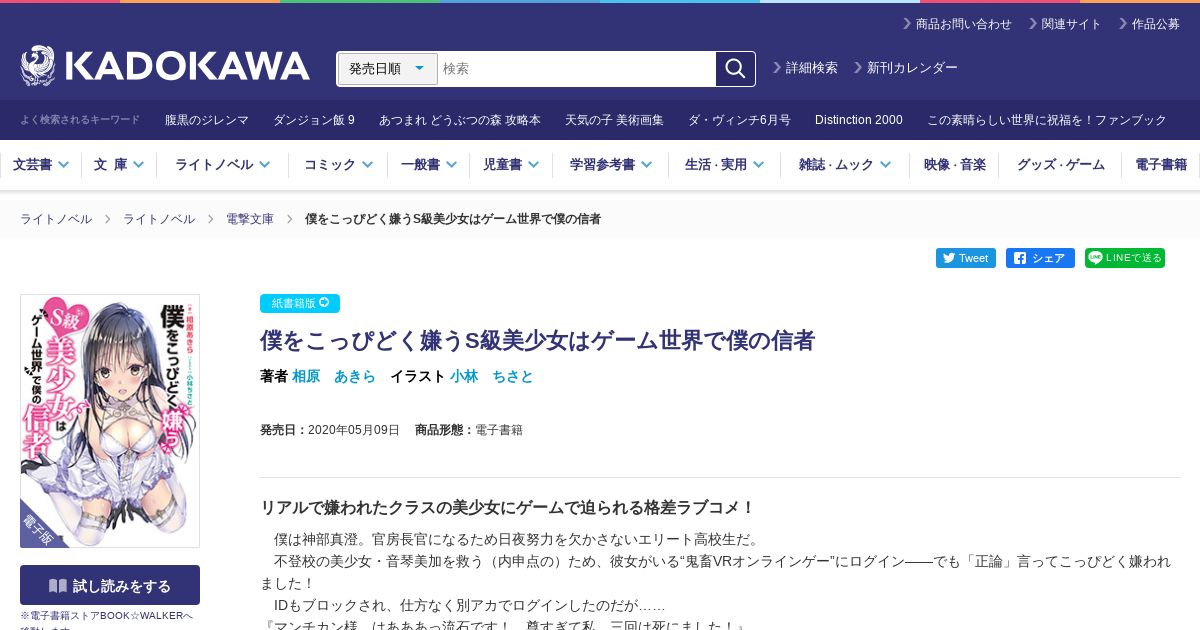The width and height of the screenshot is (1200, 630).
Task: Send via the LINEで送る button
Action: 1125,258
